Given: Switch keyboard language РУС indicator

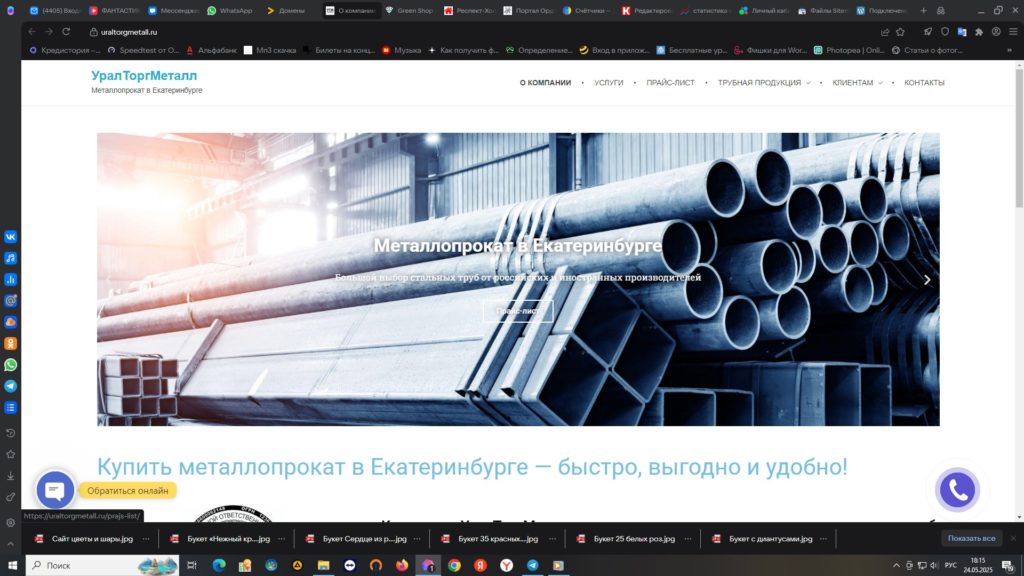Looking at the screenshot, I should [x=951, y=566].
